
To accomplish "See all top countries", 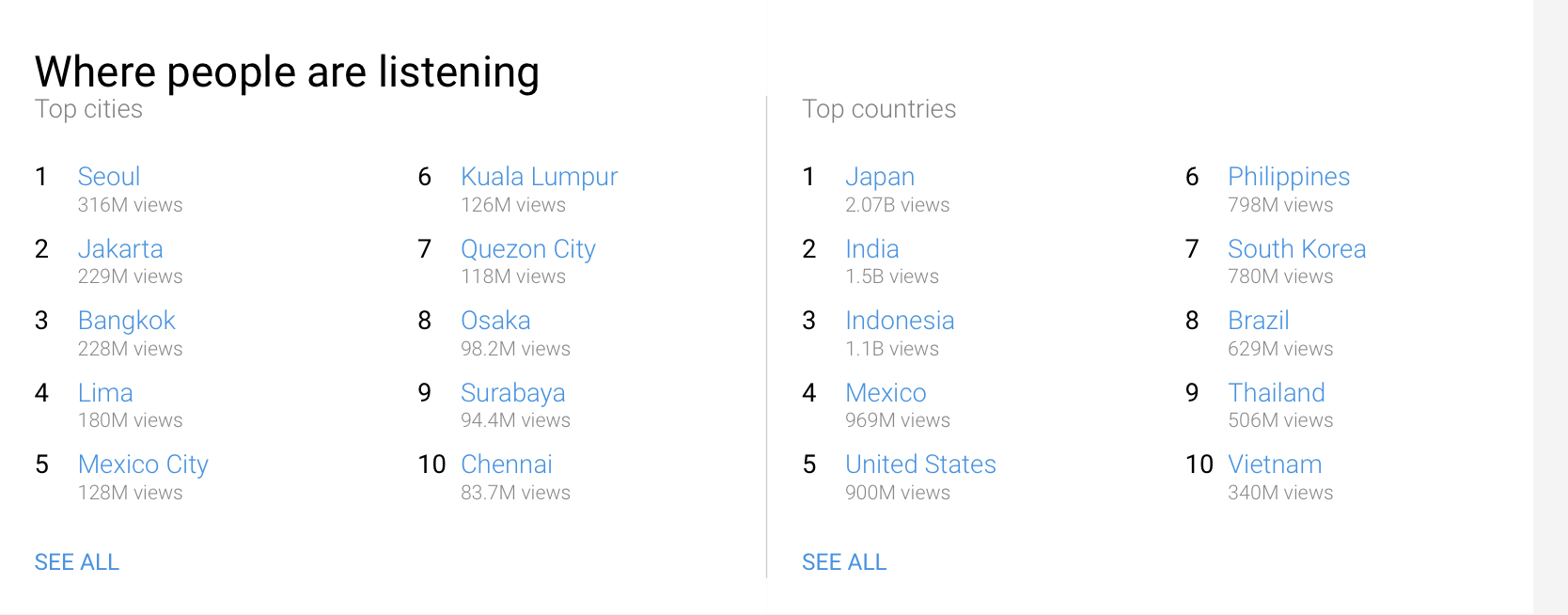I will coord(843,562).
